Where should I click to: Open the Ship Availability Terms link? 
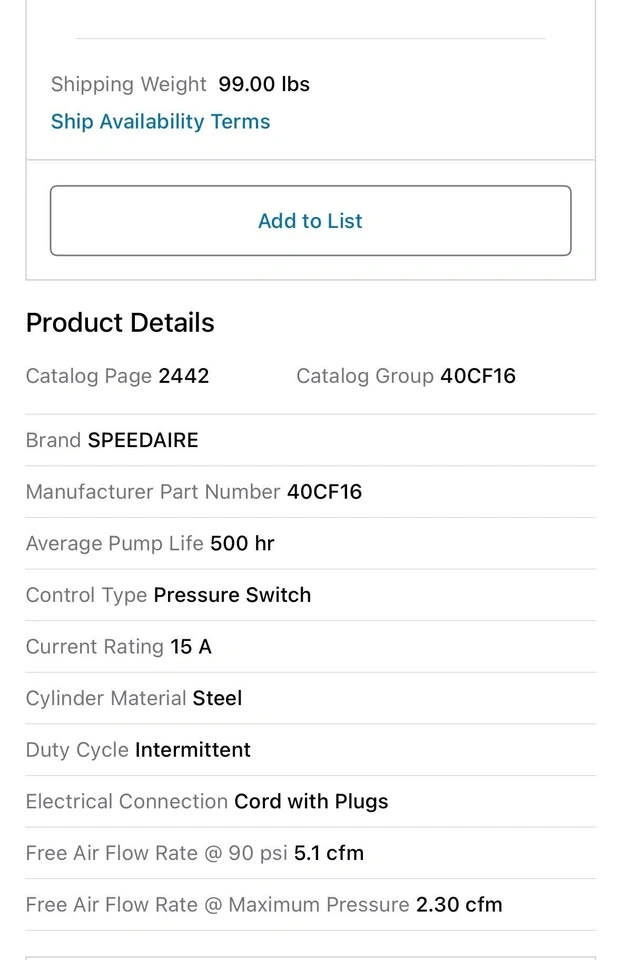(x=160, y=121)
